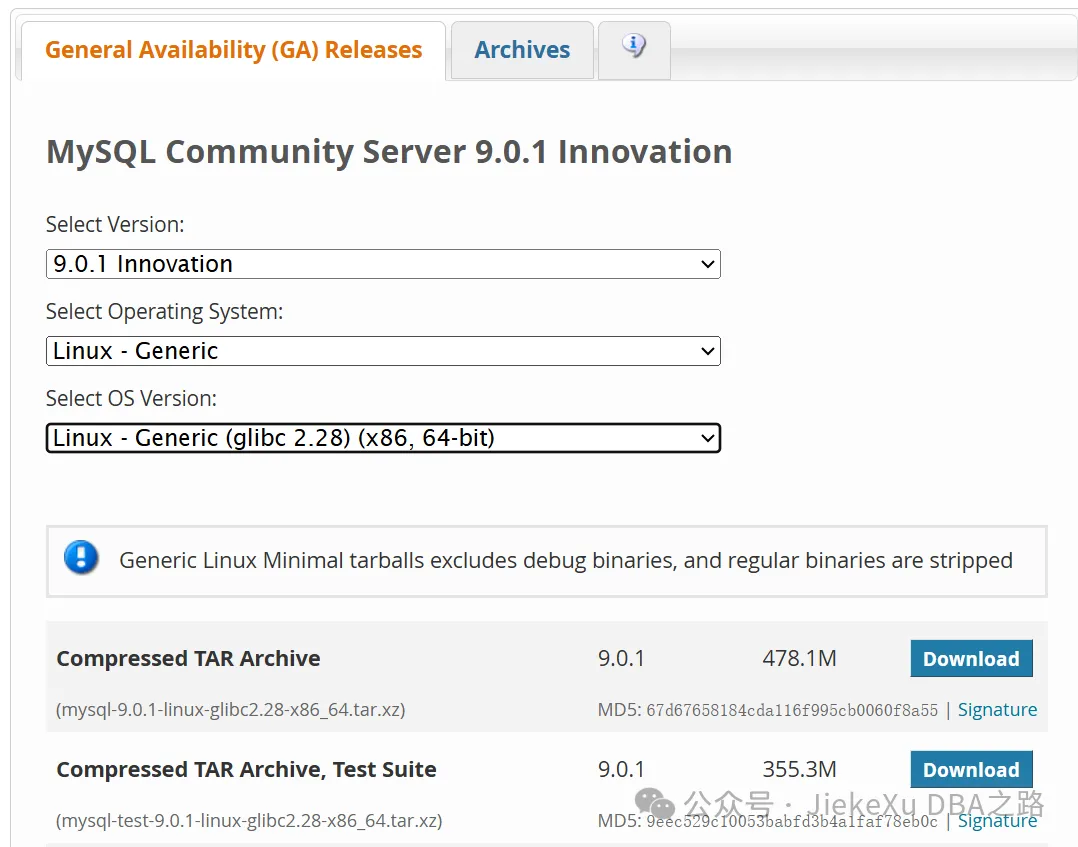Click the info speech-bubble tab icon

click(634, 46)
